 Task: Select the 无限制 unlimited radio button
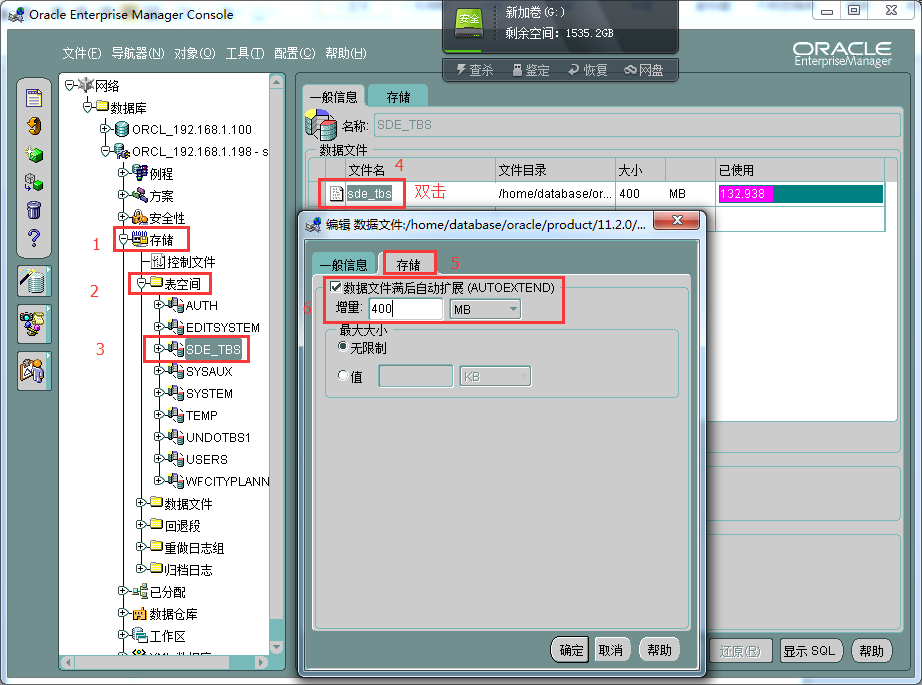[343, 347]
